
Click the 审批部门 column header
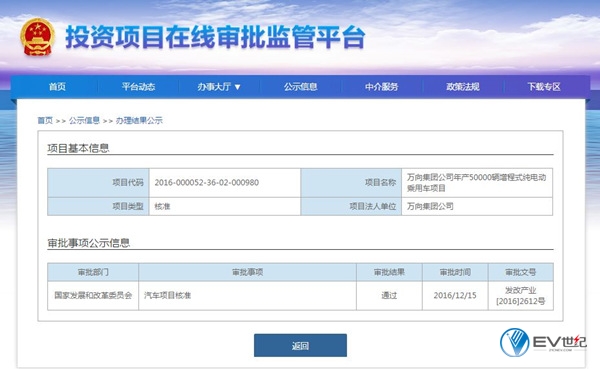93,272
